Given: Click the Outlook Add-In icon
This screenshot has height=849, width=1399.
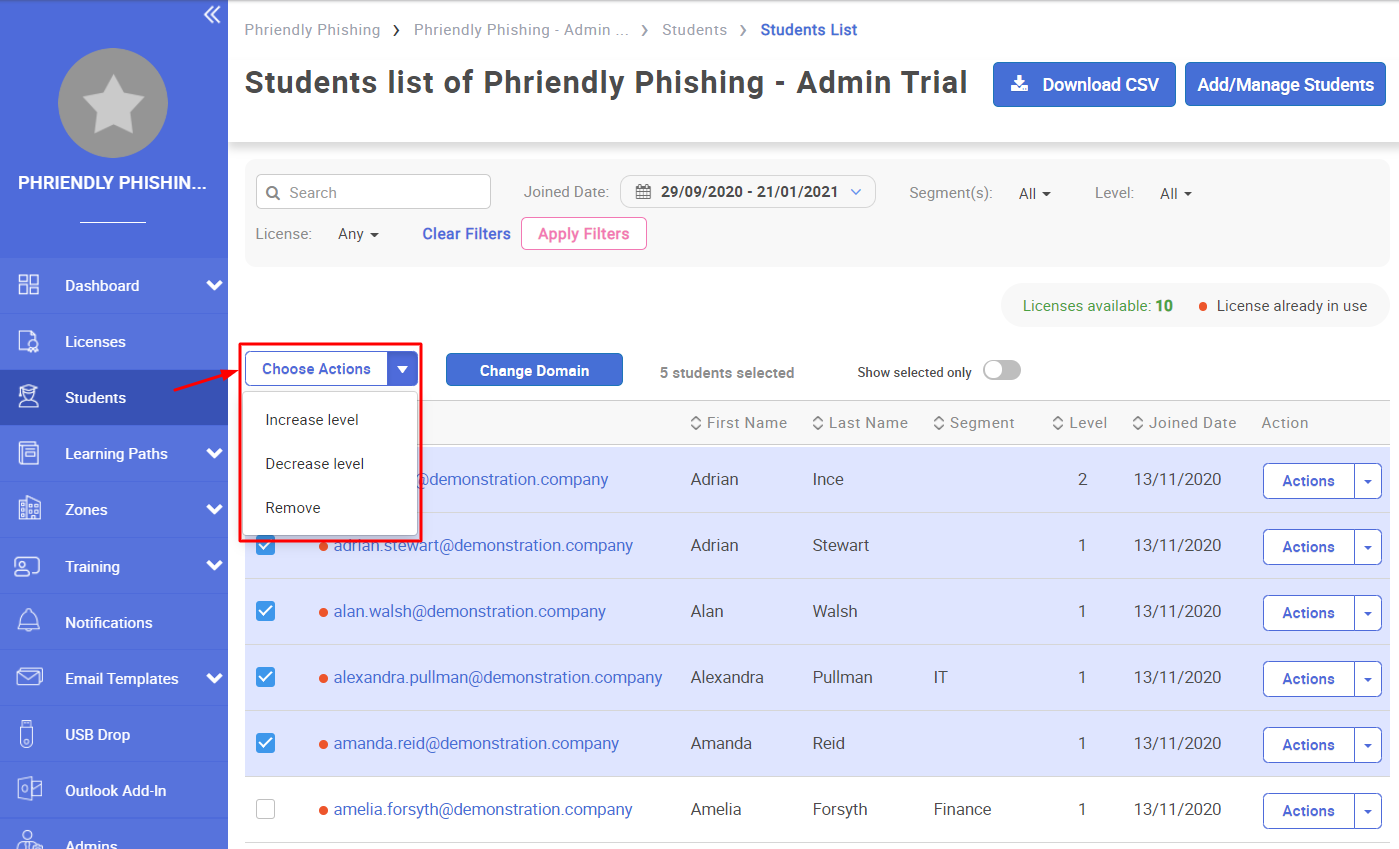Looking at the screenshot, I should coord(29,790).
